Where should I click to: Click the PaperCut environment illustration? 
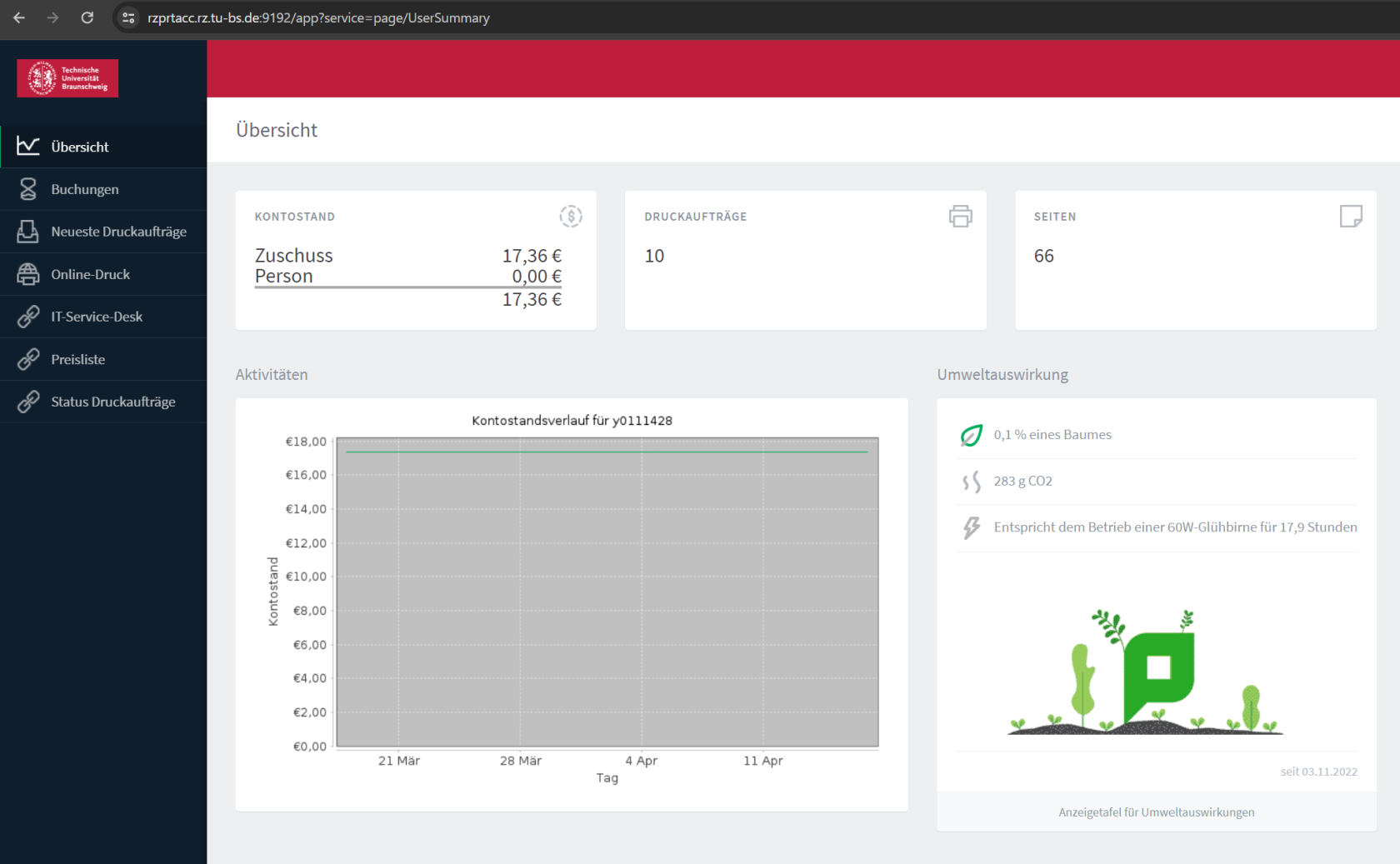[x=1146, y=672]
